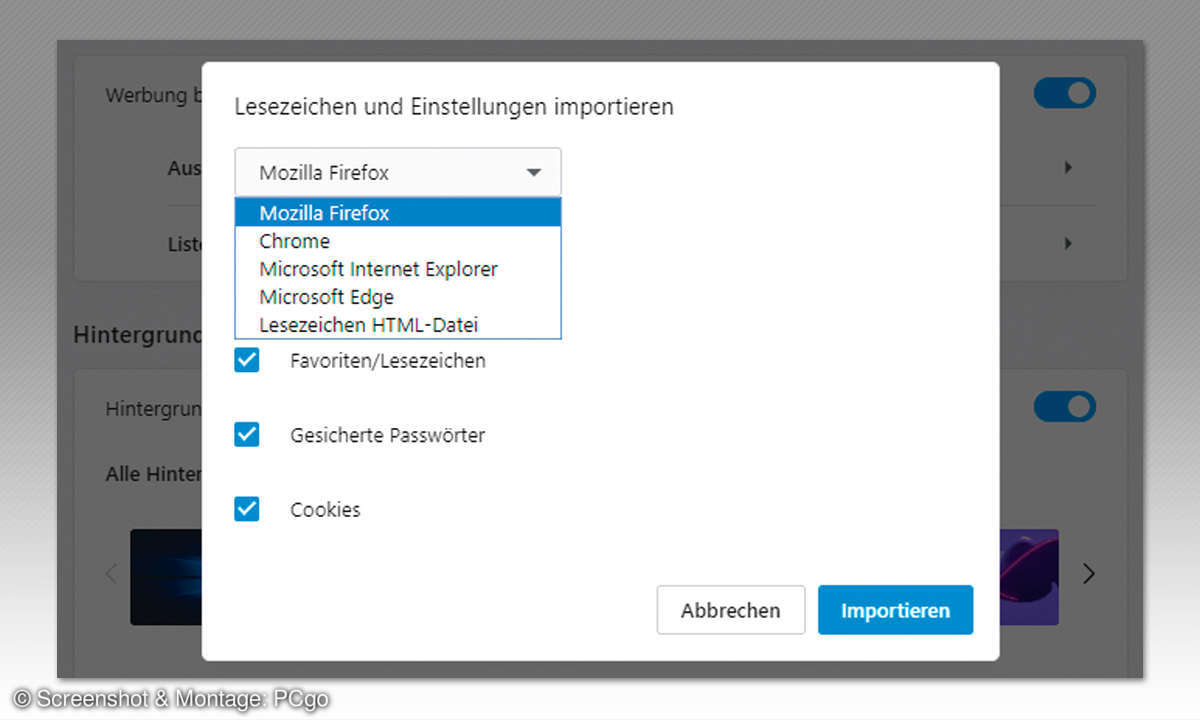
Task: Disable the Cookies checkbox
Action: [247, 509]
